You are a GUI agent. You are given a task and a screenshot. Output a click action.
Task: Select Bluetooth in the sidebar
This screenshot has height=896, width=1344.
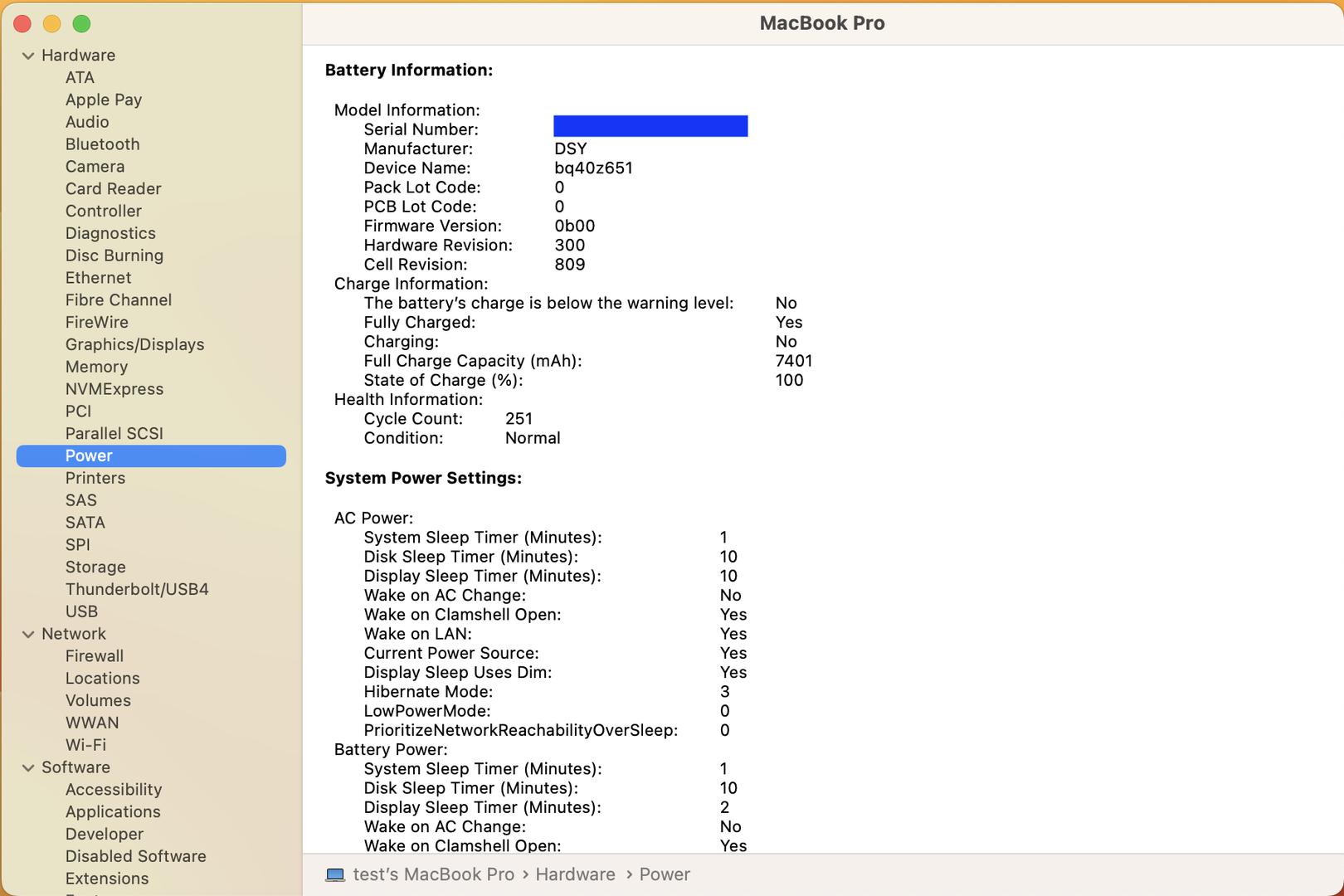[102, 144]
